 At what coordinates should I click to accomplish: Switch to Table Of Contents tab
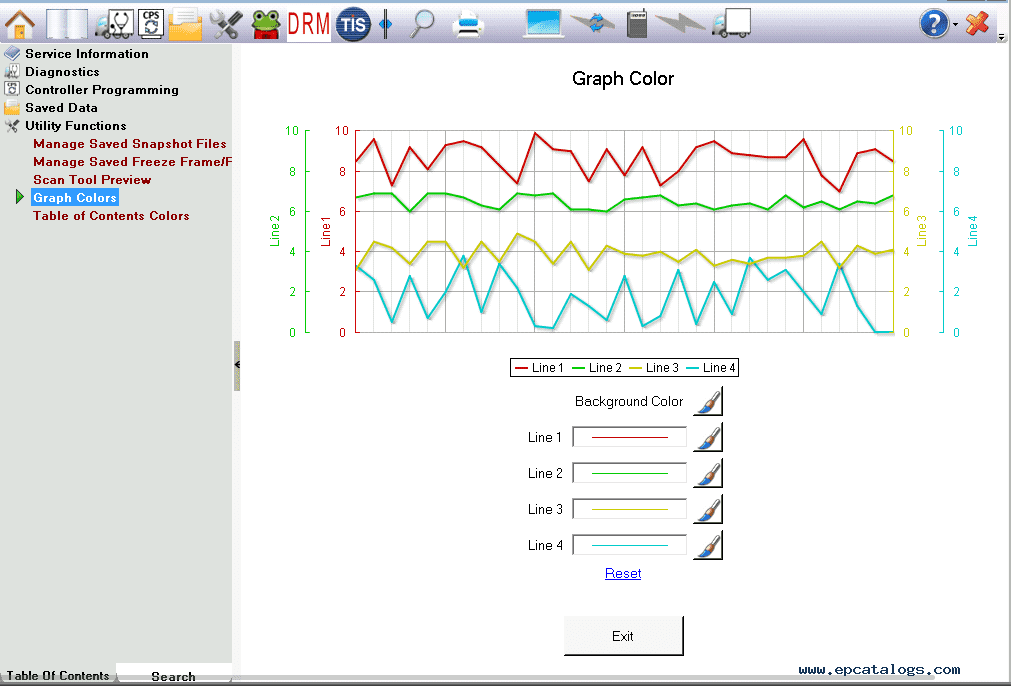57,675
